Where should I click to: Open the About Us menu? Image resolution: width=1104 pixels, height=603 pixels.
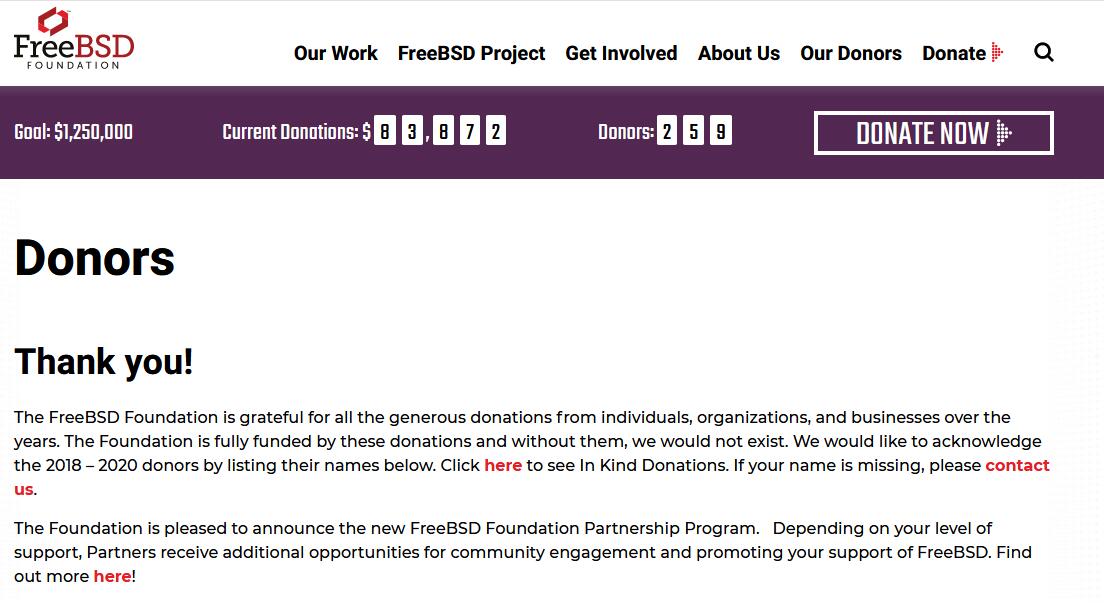[x=739, y=53]
